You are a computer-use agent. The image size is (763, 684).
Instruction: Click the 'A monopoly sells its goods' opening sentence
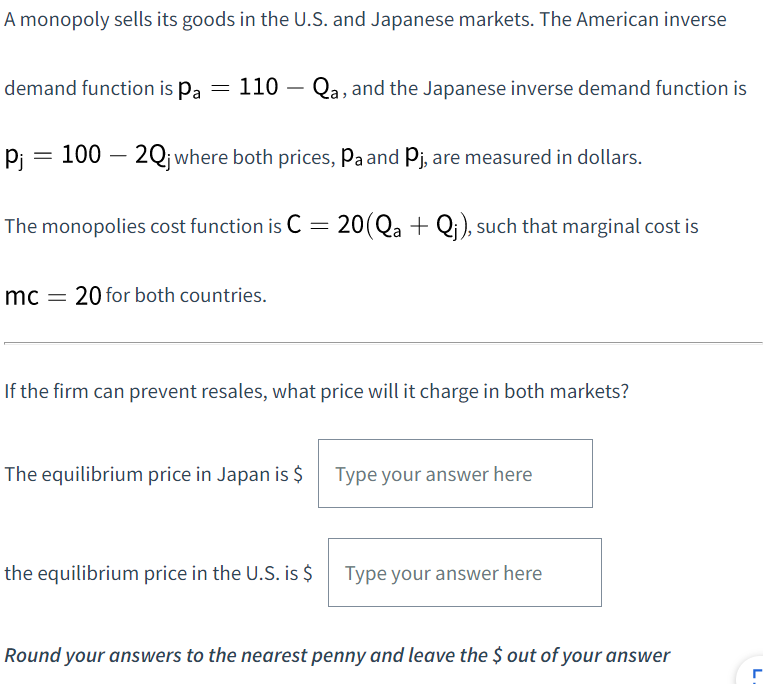[365, 19]
